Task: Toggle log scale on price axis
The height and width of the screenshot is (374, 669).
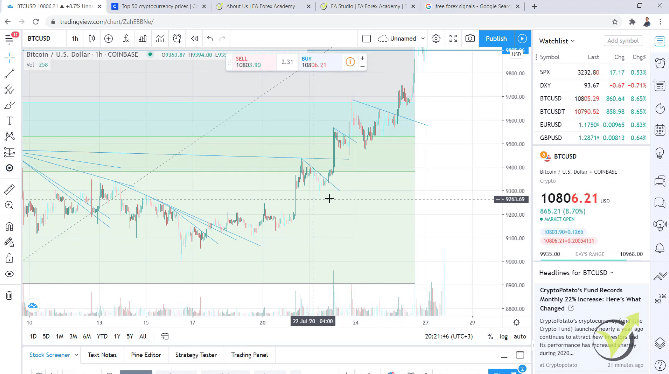Action: pos(503,336)
